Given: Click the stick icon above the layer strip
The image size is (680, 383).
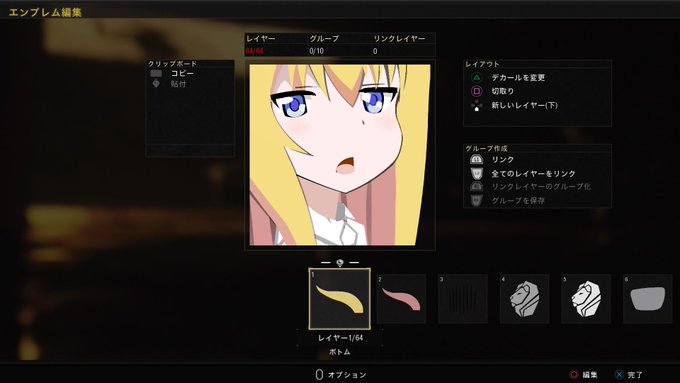Looking at the screenshot, I should [340, 263].
